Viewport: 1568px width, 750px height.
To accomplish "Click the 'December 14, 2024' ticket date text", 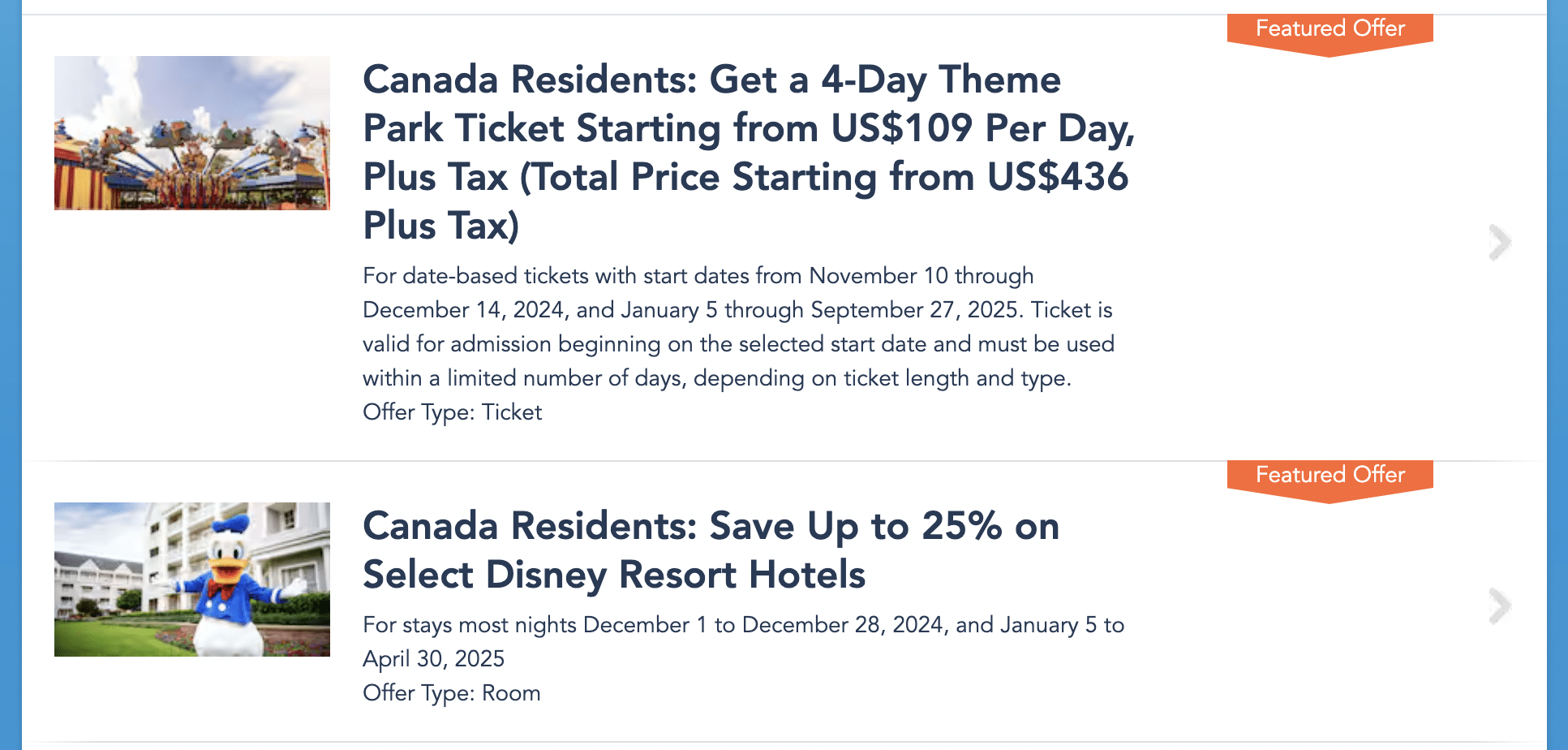I will pos(463,310).
